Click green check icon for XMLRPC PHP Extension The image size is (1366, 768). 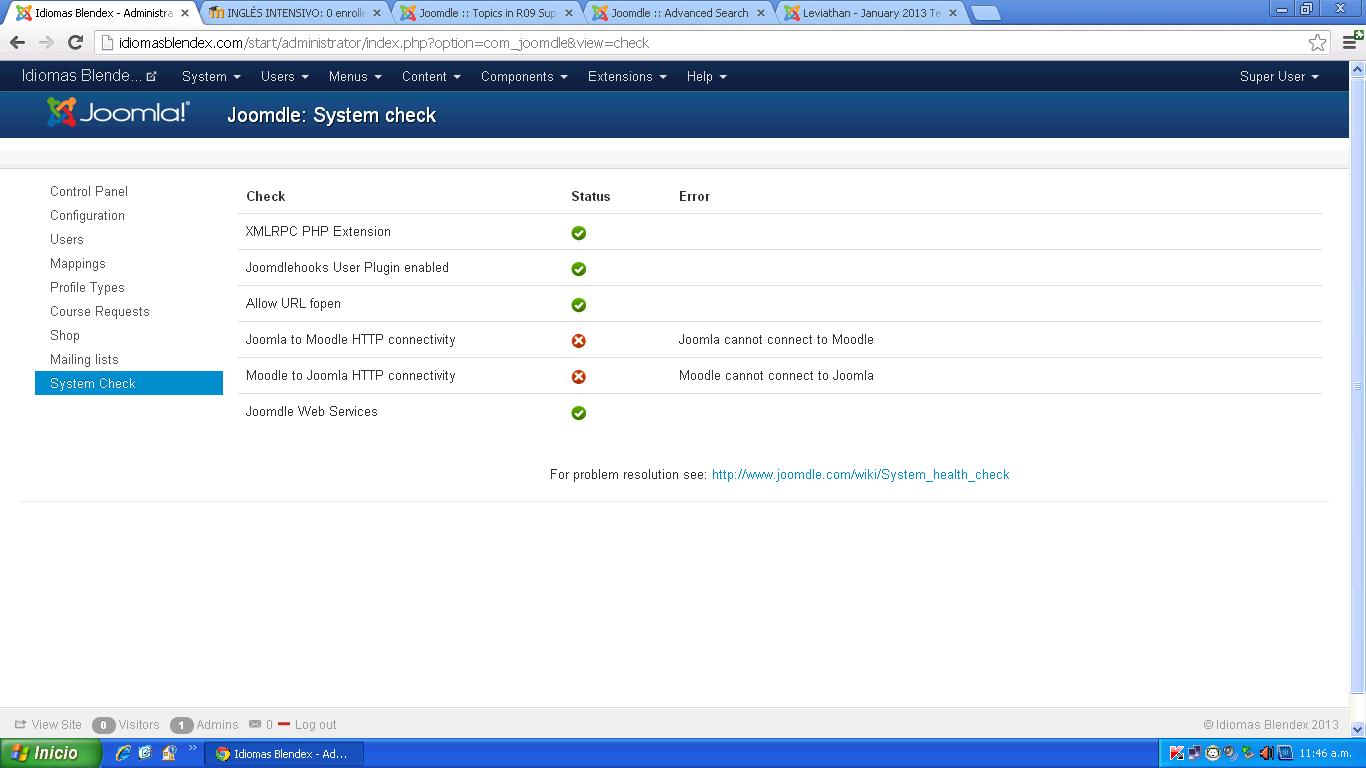(578, 233)
